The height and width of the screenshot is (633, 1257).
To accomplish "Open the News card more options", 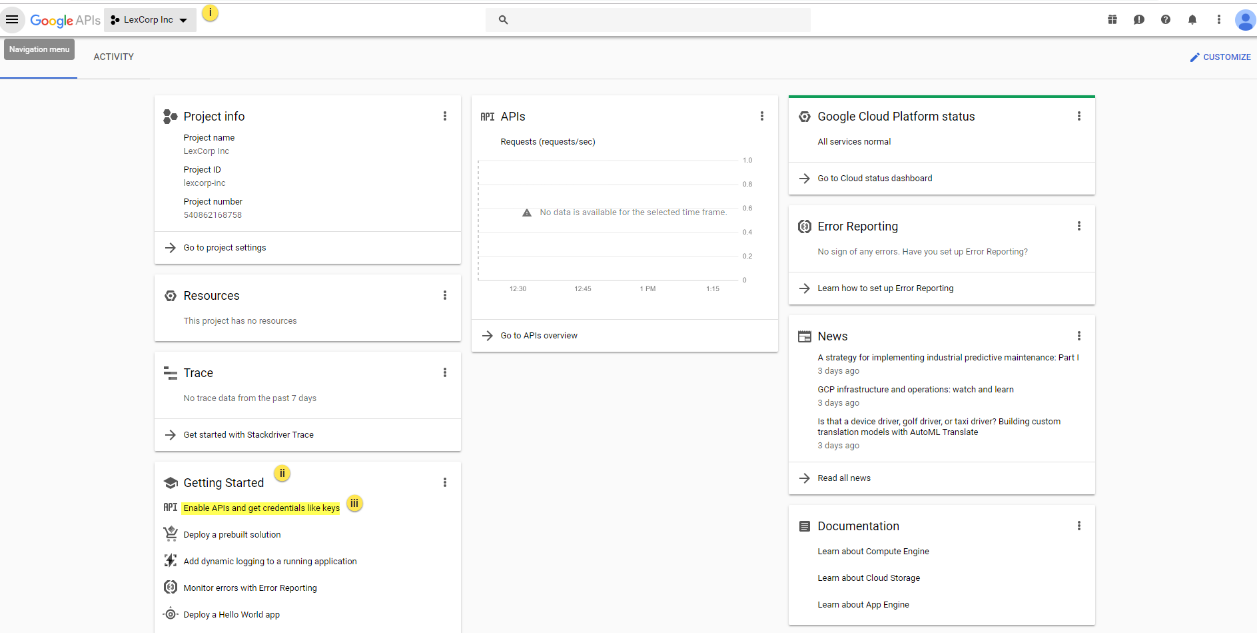I will click(1079, 336).
